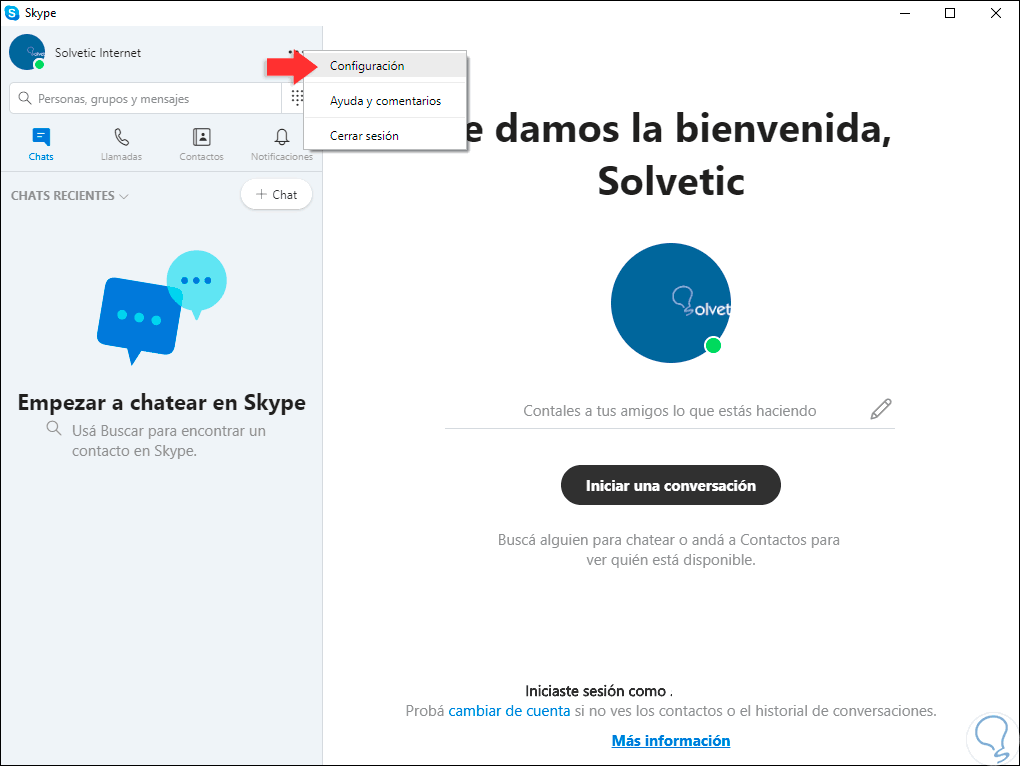Open the dial pad icon
This screenshot has height=766, width=1020.
297,98
